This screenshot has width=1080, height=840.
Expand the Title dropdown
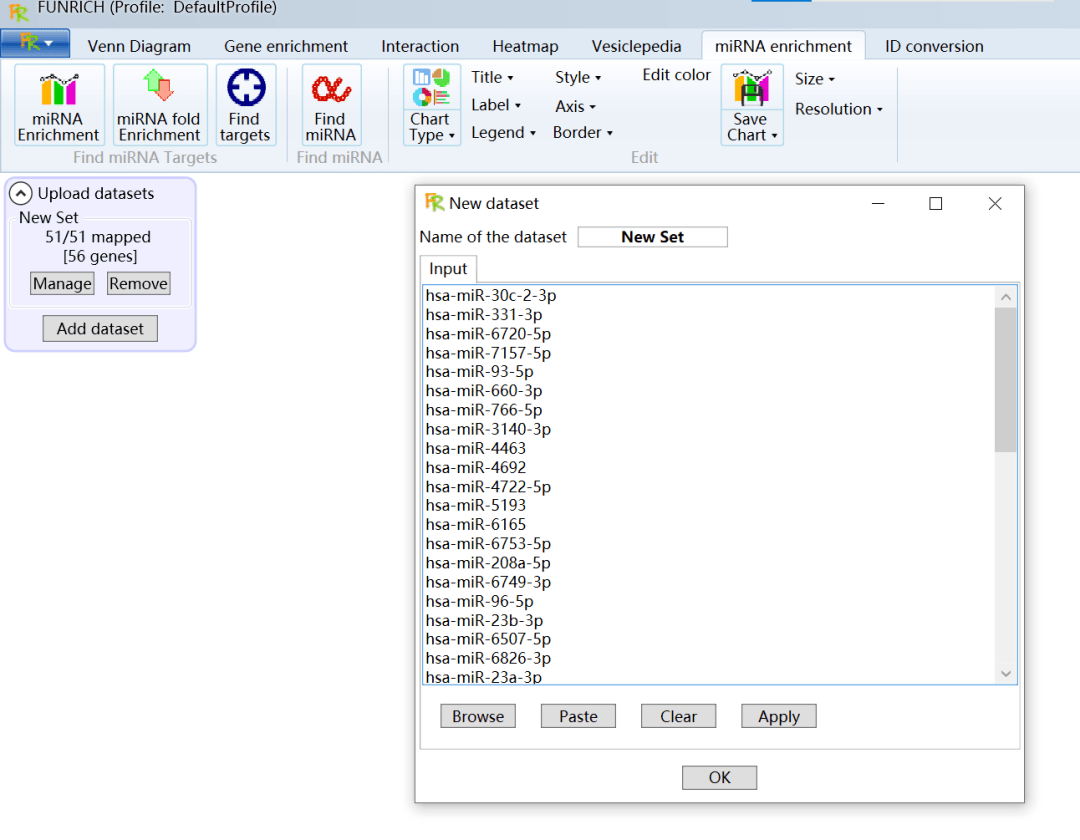[x=492, y=77]
